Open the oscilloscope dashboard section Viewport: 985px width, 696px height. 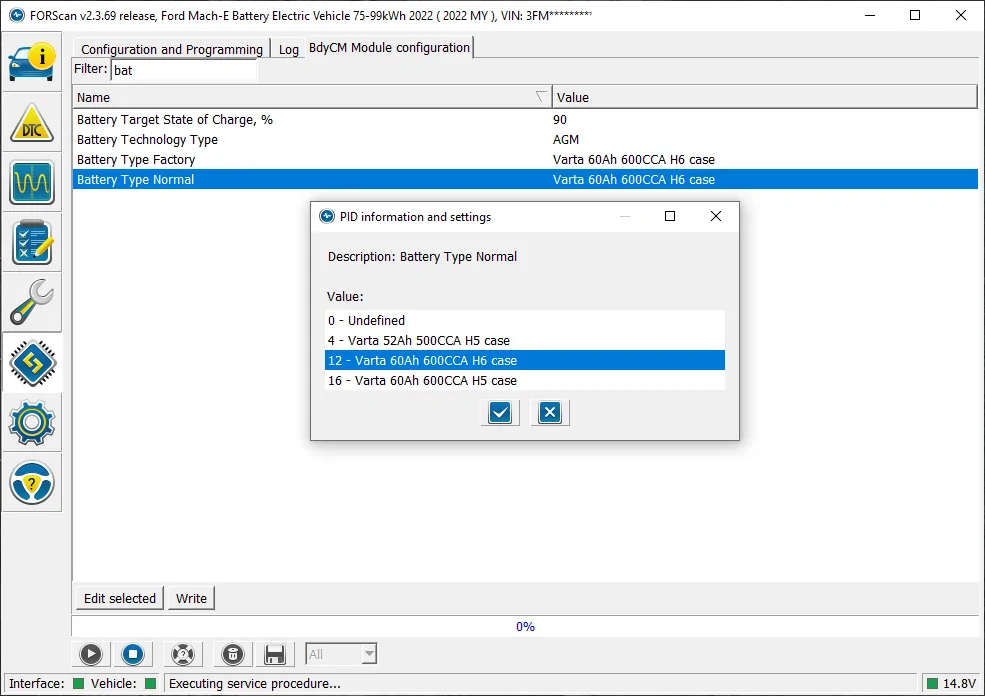pos(31,183)
